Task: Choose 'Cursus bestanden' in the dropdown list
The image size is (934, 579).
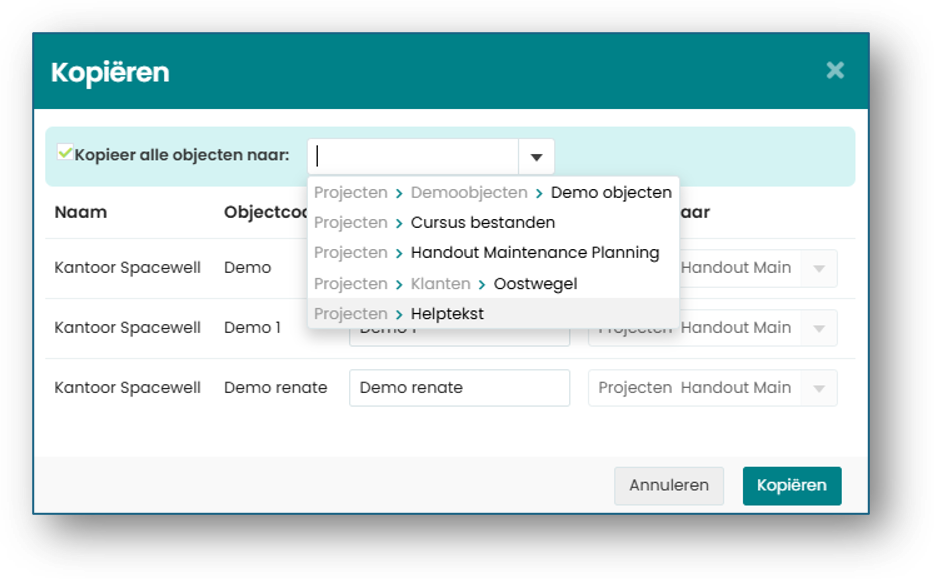Action: (x=493, y=222)
